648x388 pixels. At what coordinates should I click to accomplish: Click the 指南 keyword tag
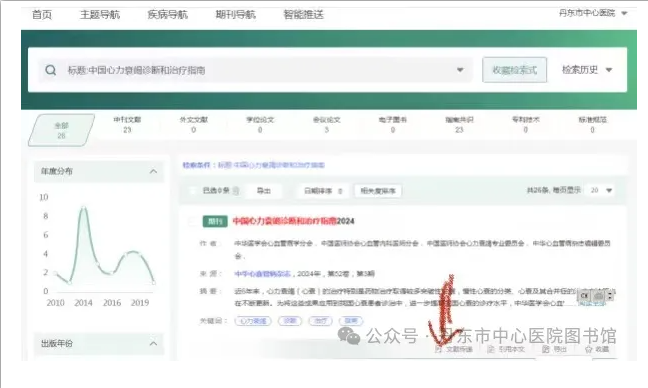point(351,321)
